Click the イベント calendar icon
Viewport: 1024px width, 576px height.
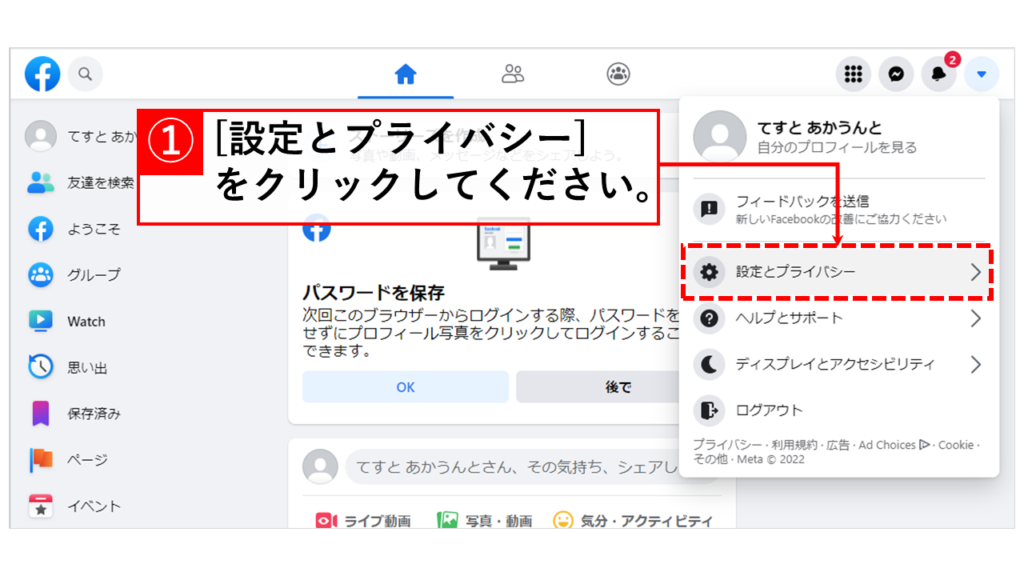40,505
